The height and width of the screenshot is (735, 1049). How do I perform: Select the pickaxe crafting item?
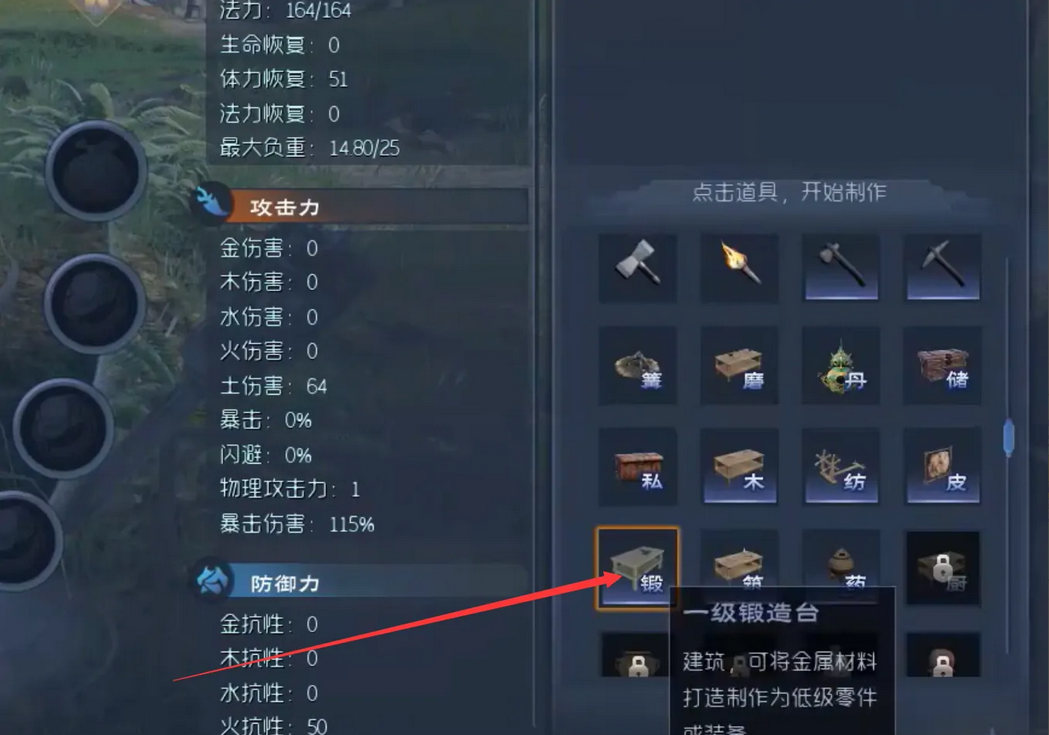coord(943,268)
